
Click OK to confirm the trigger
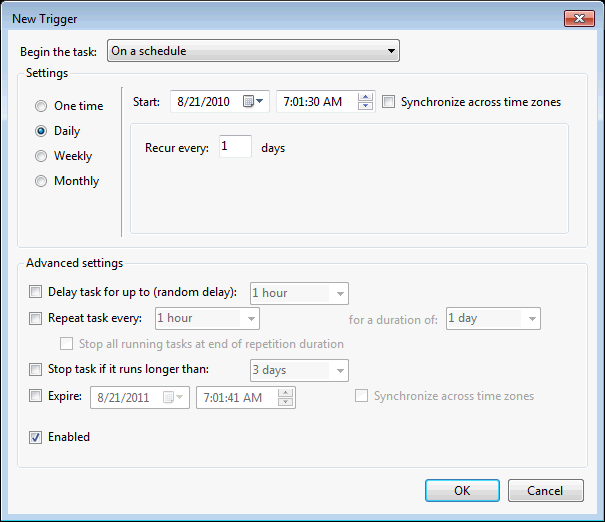tap(462, 491)
